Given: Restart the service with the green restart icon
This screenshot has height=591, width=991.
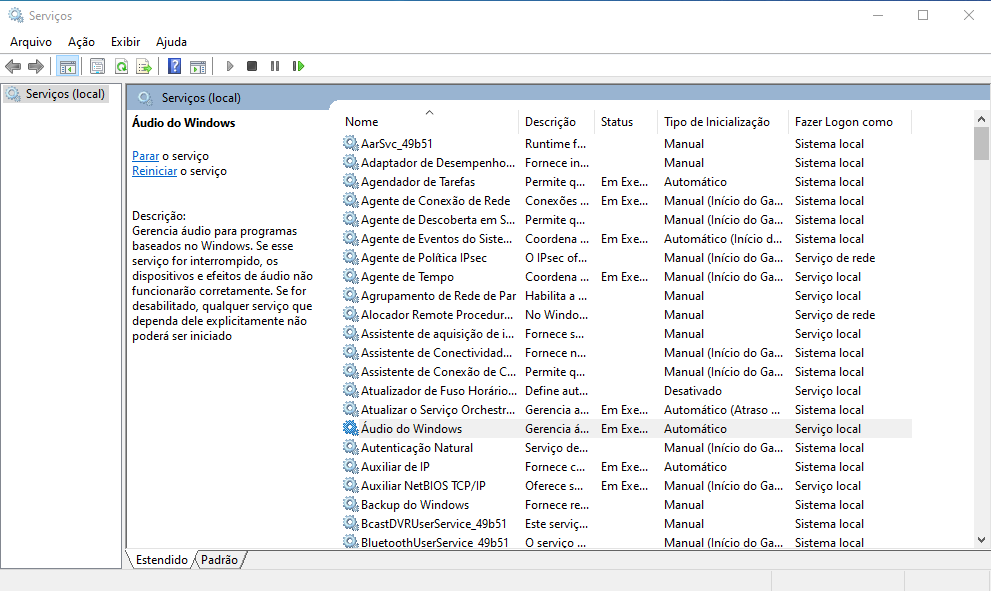Looking at the screenshot, I should pos(298,66).
